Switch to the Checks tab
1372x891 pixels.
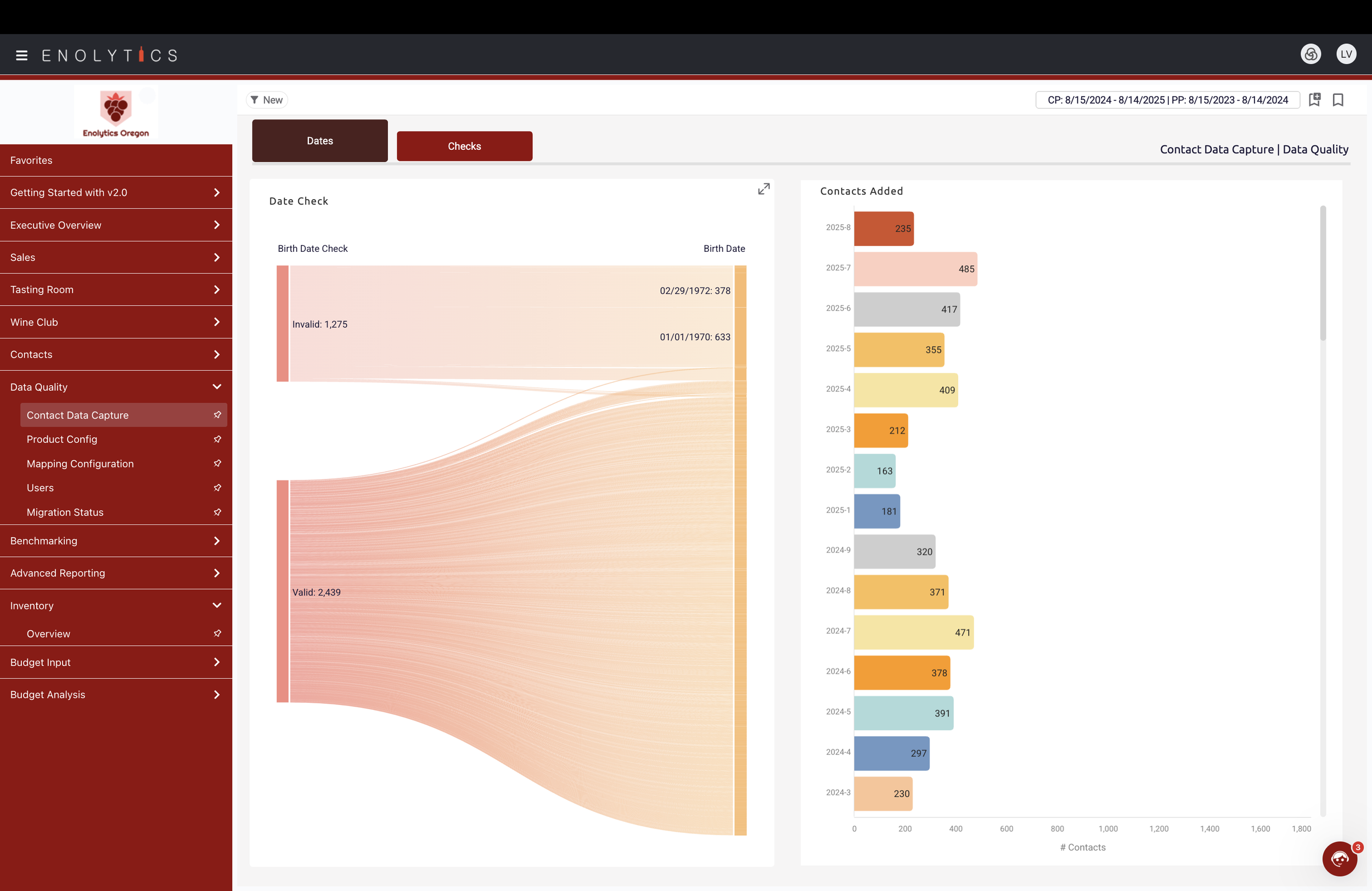coord(464,146)
